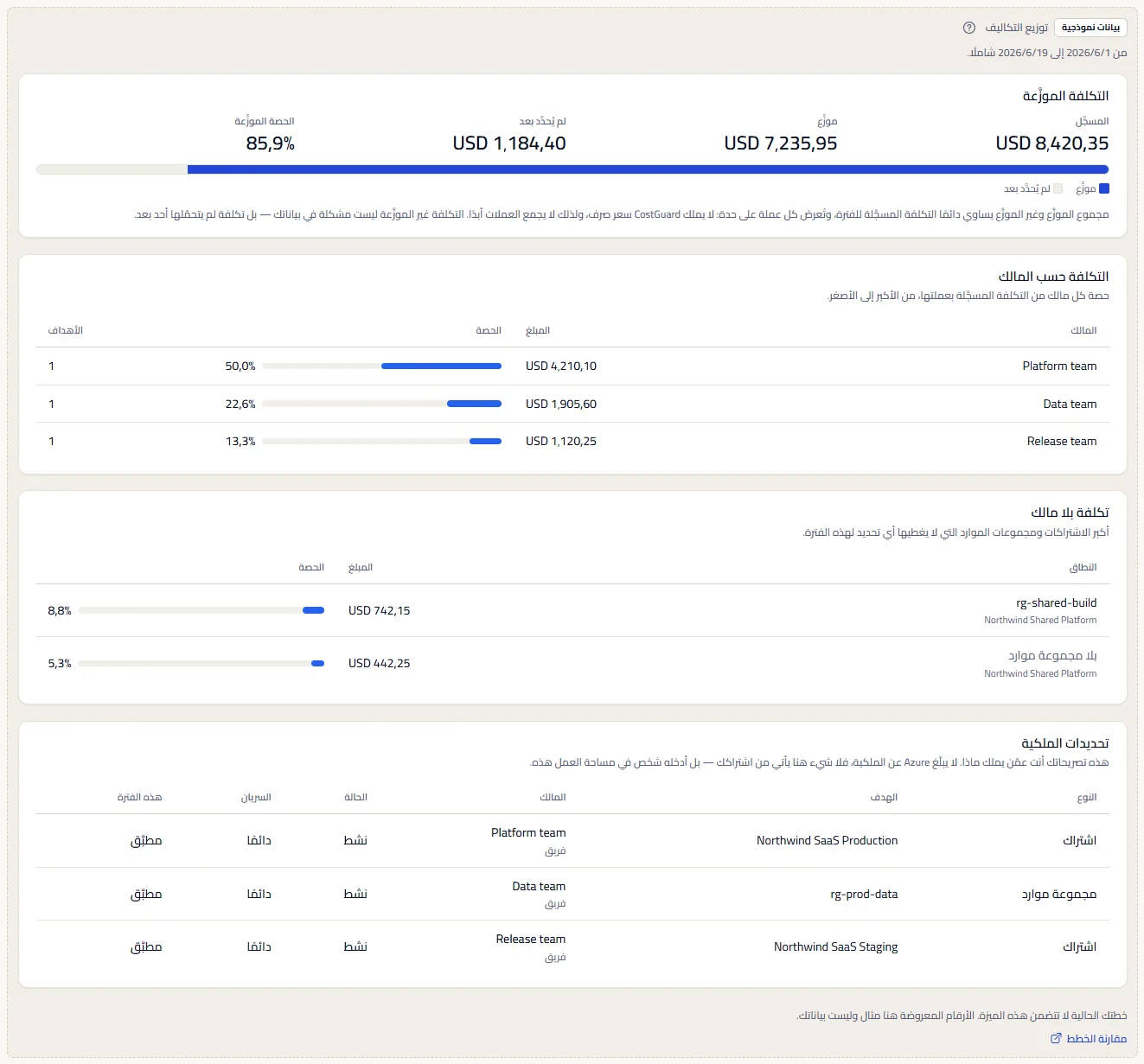This screenshot has width=1144, height=1064.
Task: Click the "تحديدات الملكية" section heading
Action: point(1064,743)
